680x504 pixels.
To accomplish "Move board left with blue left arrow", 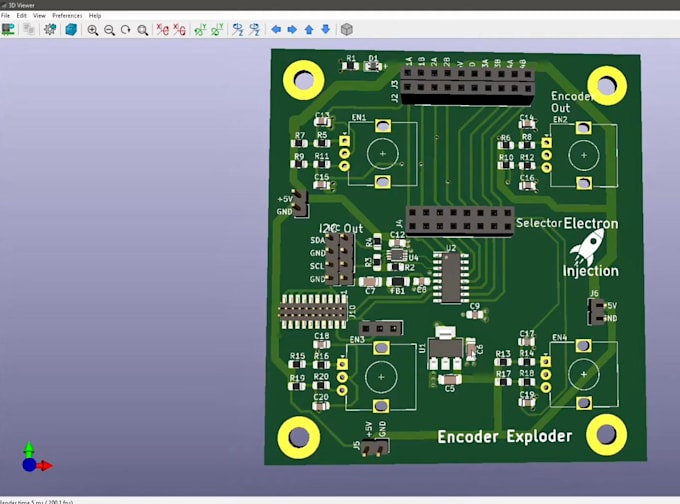I will click(x=276, y=29).
